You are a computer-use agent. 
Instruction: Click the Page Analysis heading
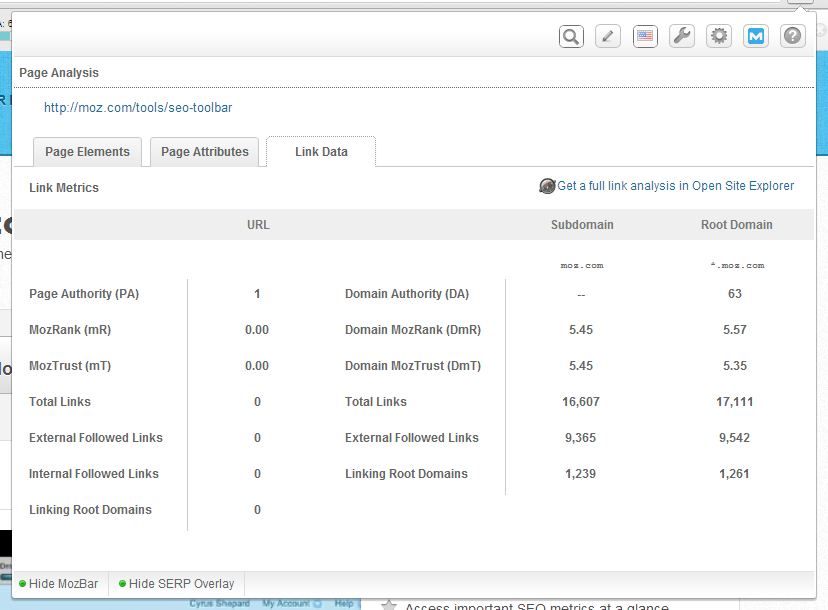(x=59, y=73)
